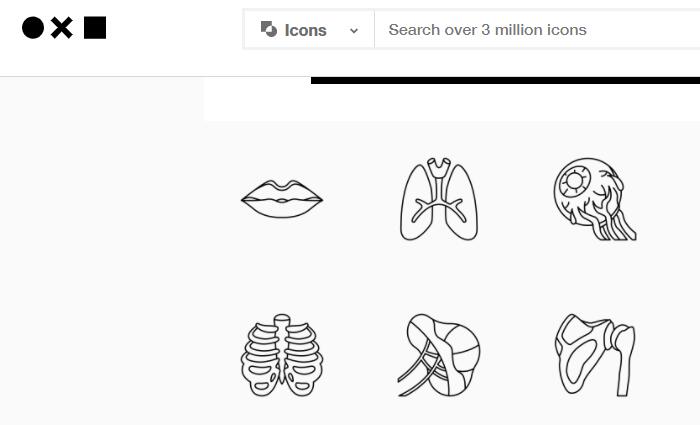The width and height of the screenshot is (700, 425).
Task: Focus the Search over 3 million icons field
Action: (x=537, y=30)
